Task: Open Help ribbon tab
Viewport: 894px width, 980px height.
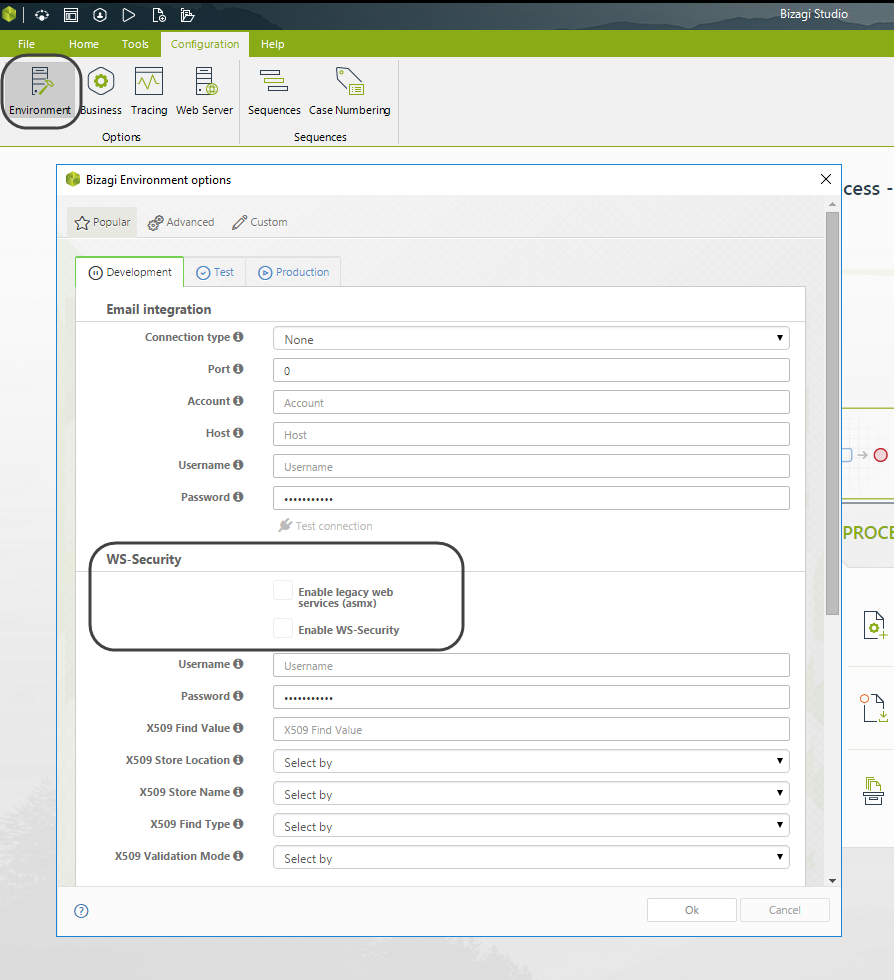Action: pyautogui.click(x=273, y=44)
